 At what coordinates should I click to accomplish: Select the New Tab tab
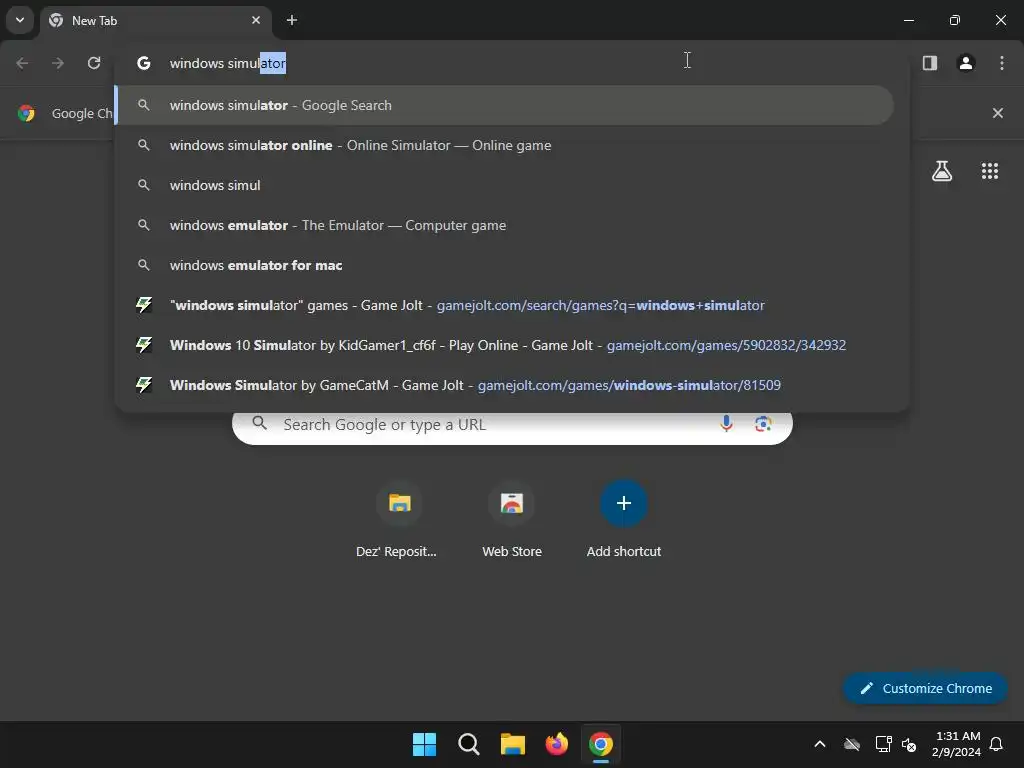pyautogui.click(x=155, y=20)
